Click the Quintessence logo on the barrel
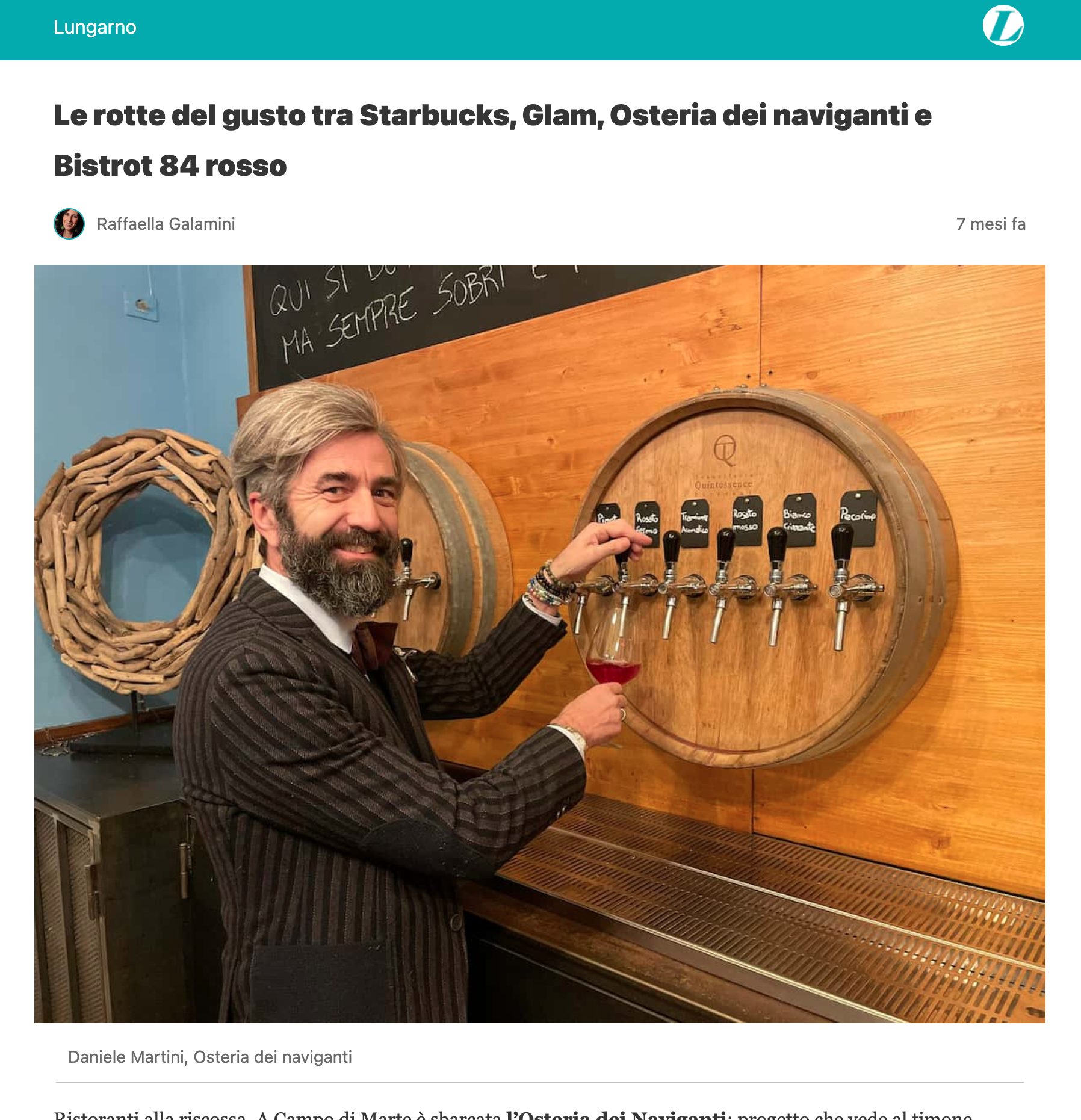 click(x=724, y=463)
